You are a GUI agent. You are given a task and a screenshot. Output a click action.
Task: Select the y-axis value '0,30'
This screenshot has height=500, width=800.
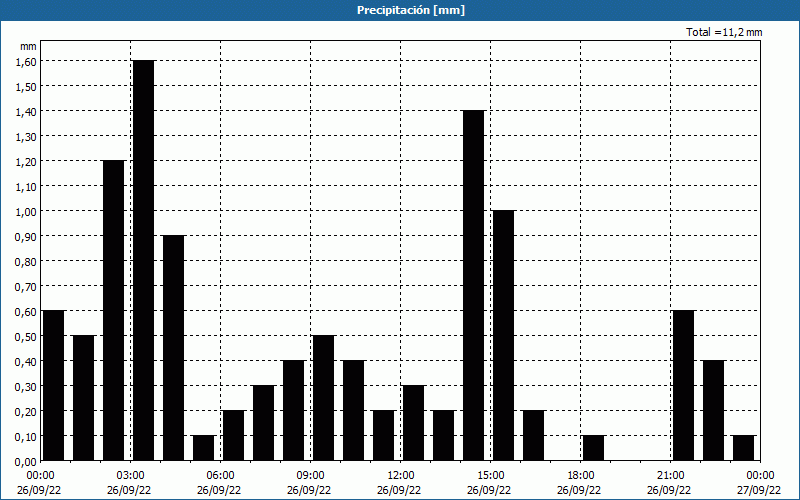26,386
